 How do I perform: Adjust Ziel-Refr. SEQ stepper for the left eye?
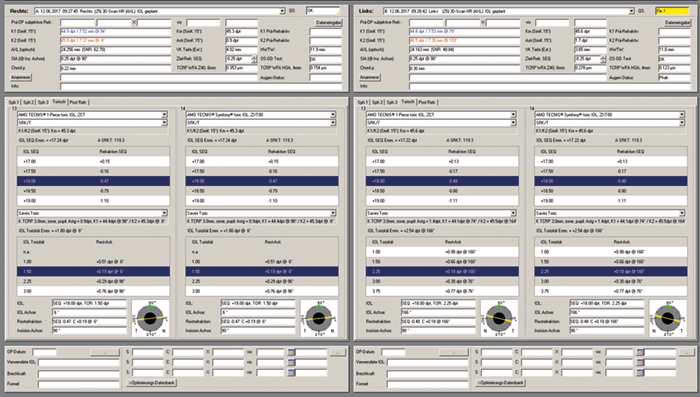pos(603,59)
